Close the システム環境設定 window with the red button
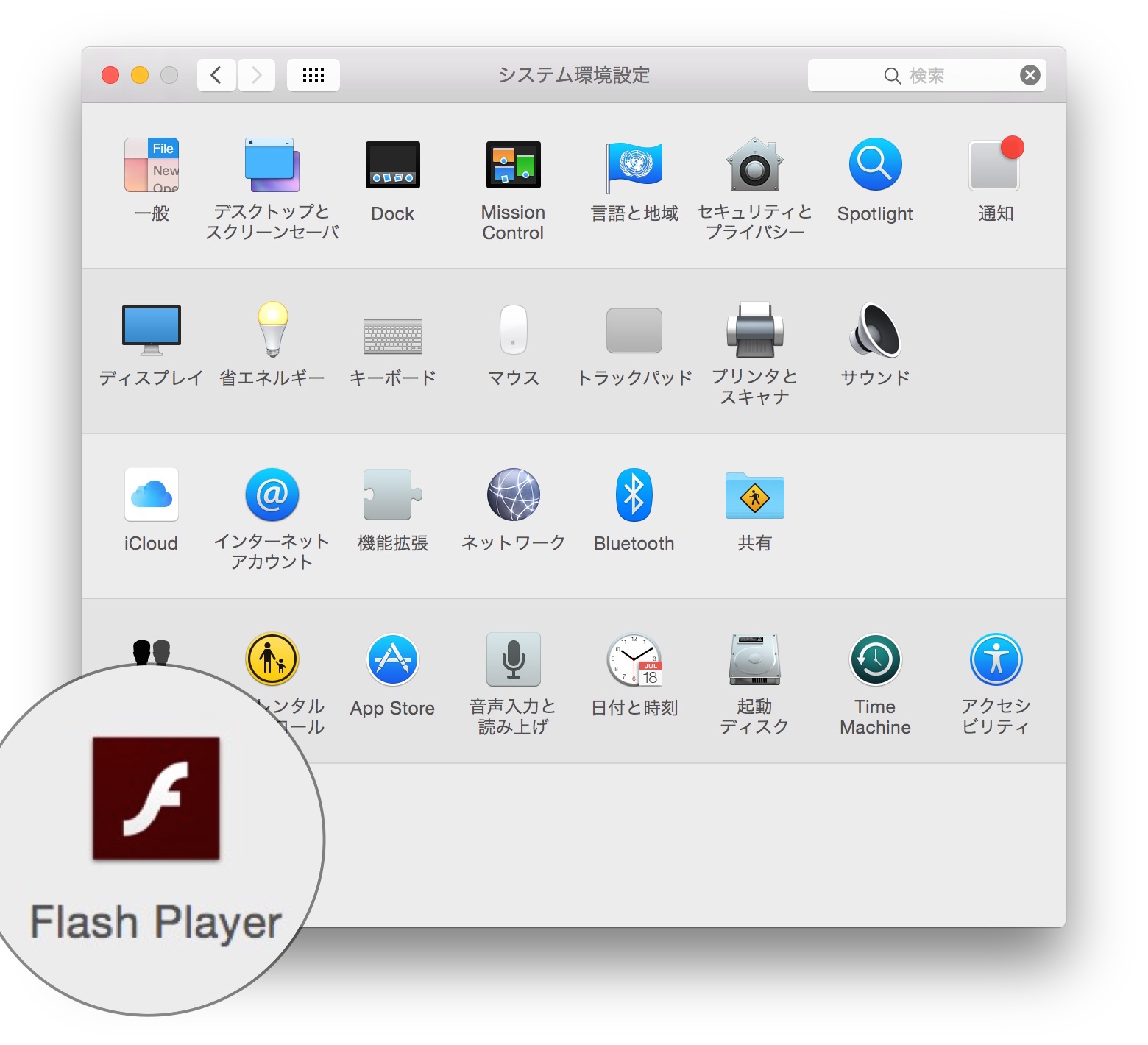The image size is (1148, 1045). point(110,75)
